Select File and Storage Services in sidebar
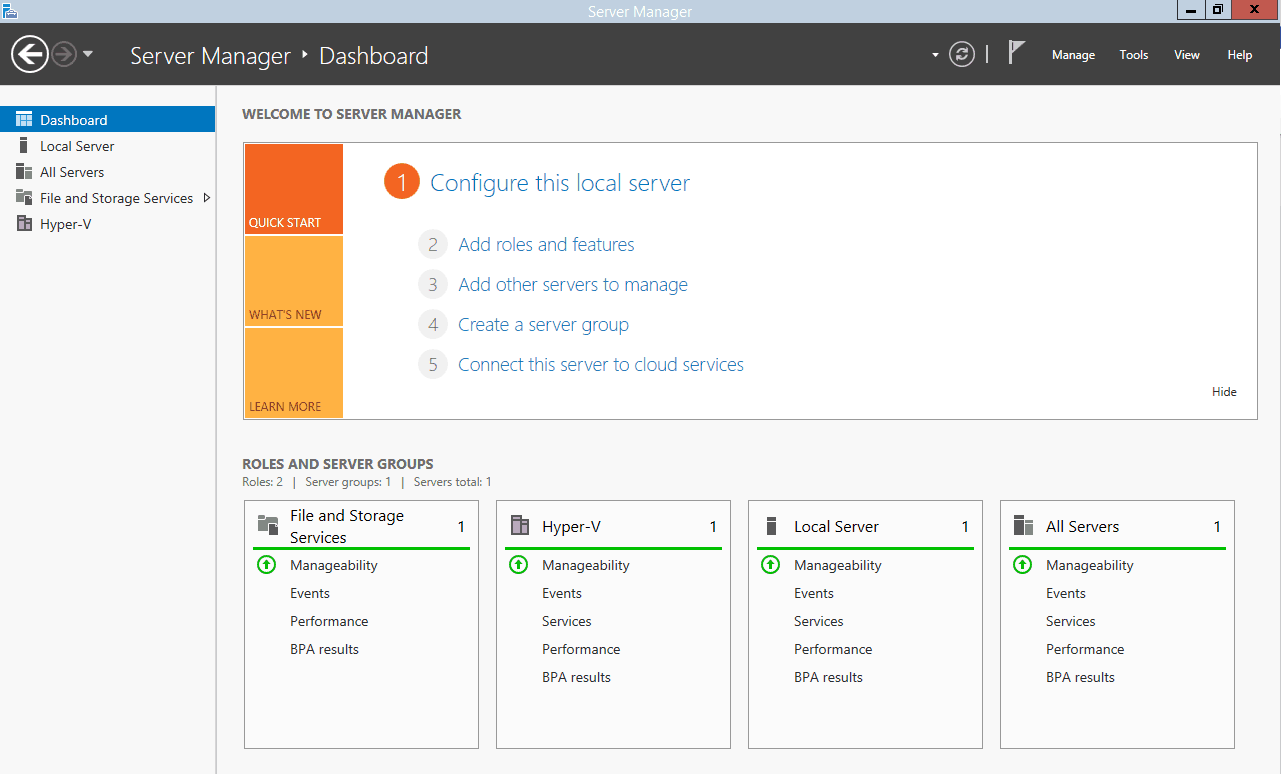1281x774 pixels. coord(107,198)
